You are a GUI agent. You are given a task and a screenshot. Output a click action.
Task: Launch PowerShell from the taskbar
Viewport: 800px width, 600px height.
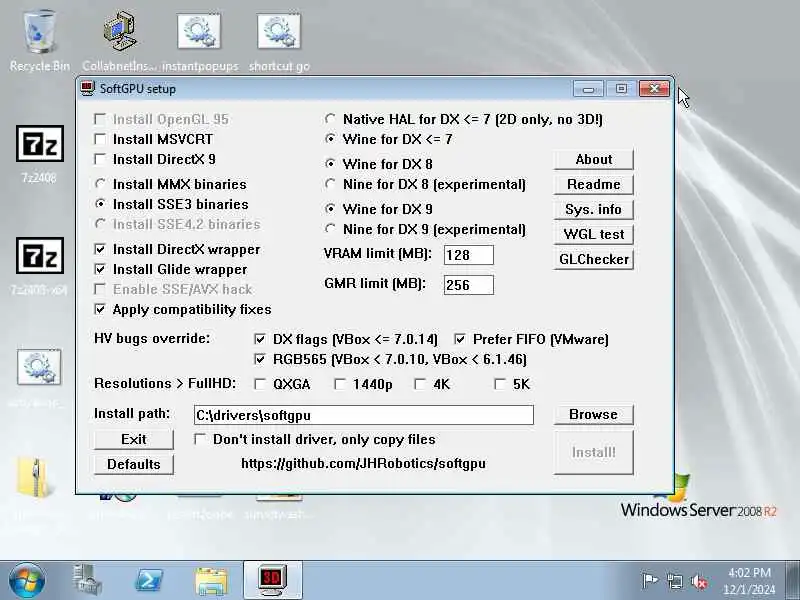[x=148, y=580]
